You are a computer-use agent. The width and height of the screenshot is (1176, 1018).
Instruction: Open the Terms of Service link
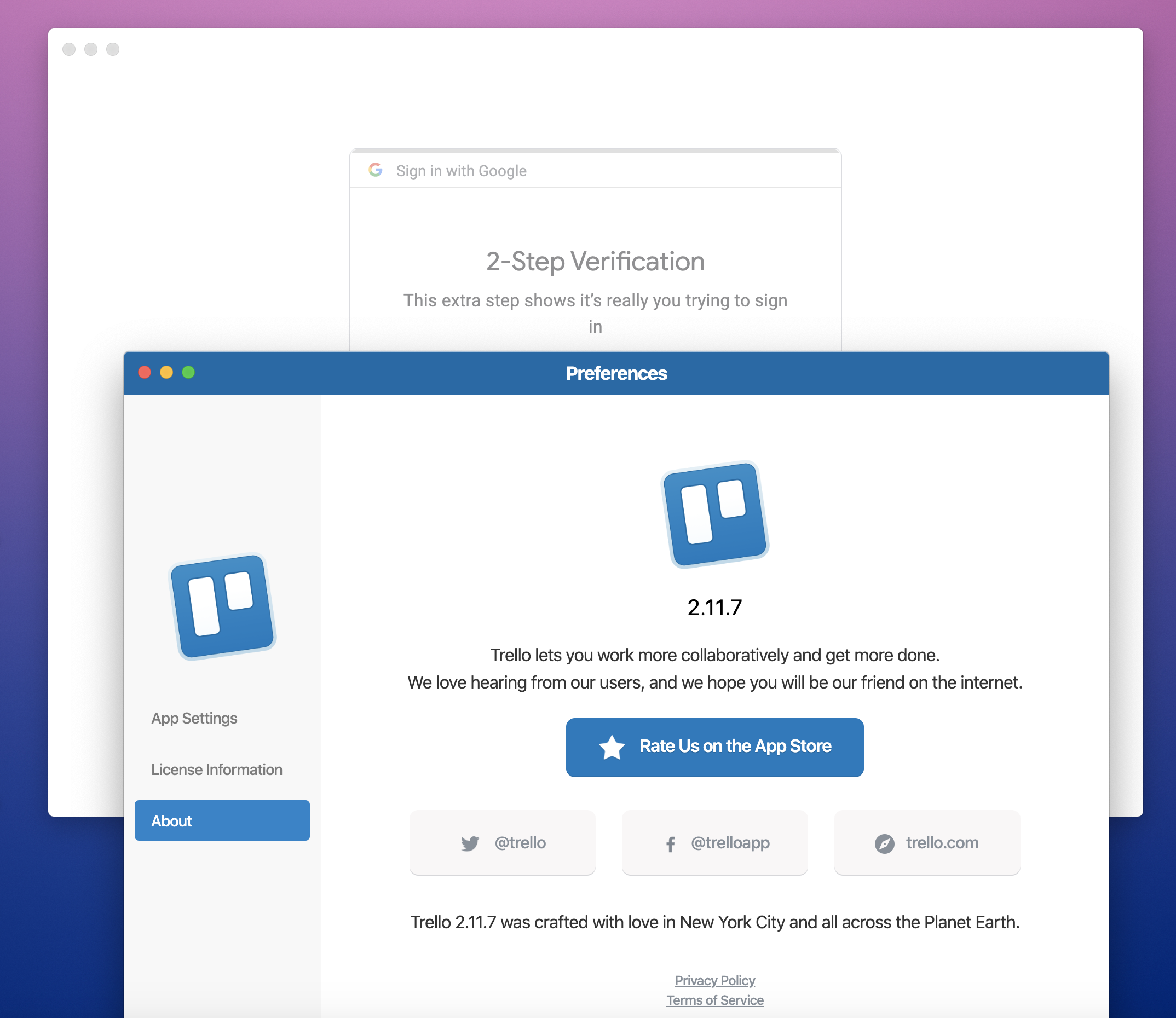[714, 1000]
